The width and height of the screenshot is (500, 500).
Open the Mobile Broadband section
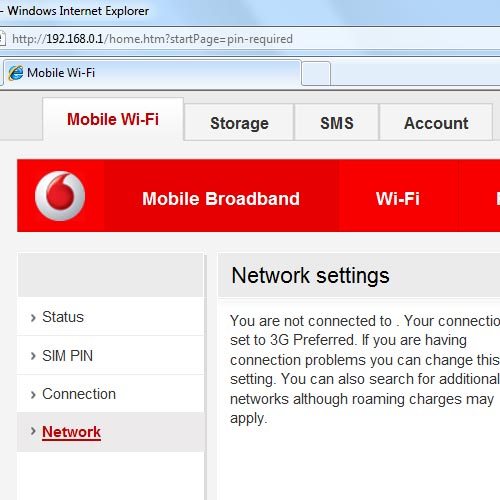[221, 198]
